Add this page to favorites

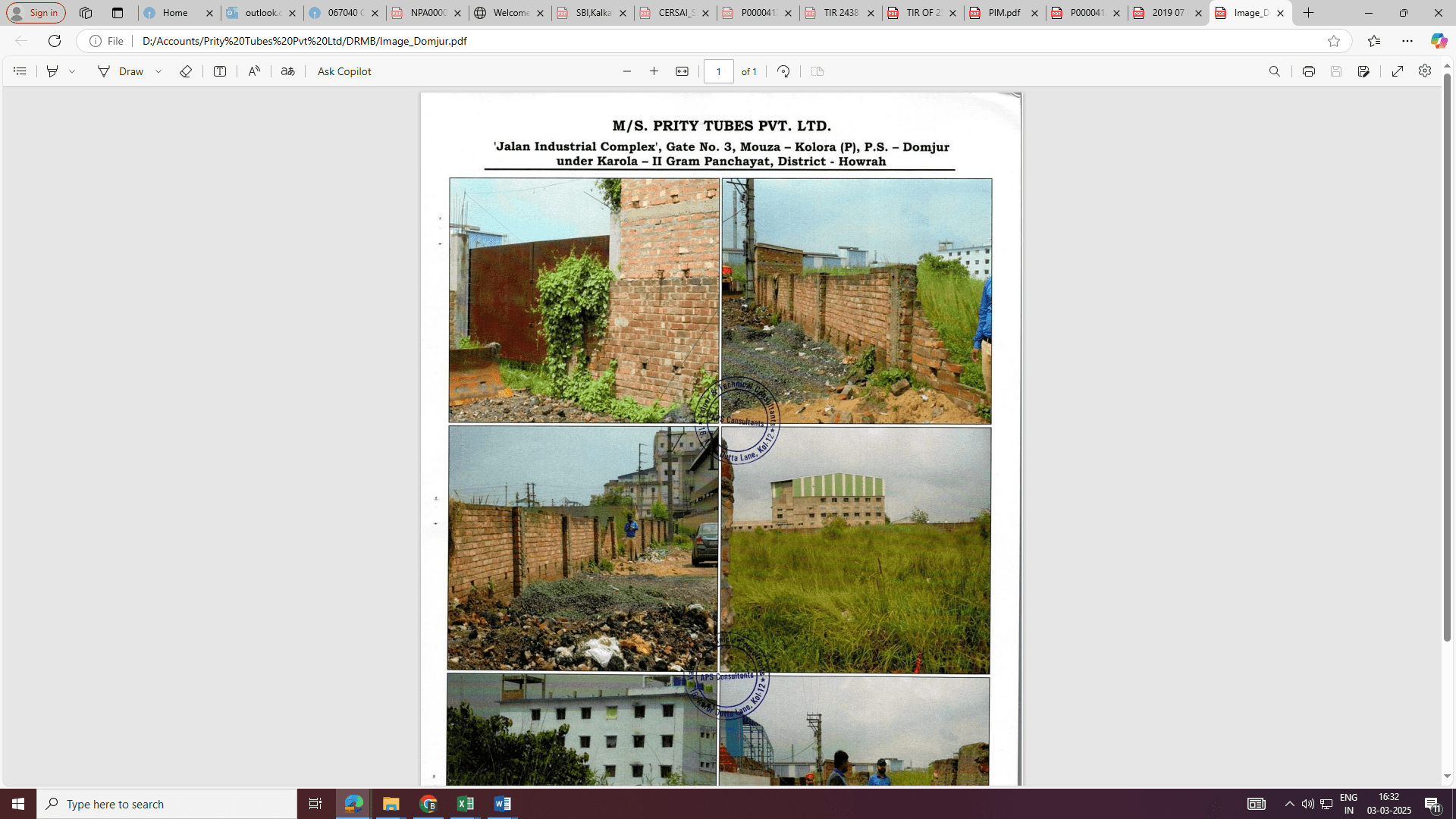click(1334, 41)
